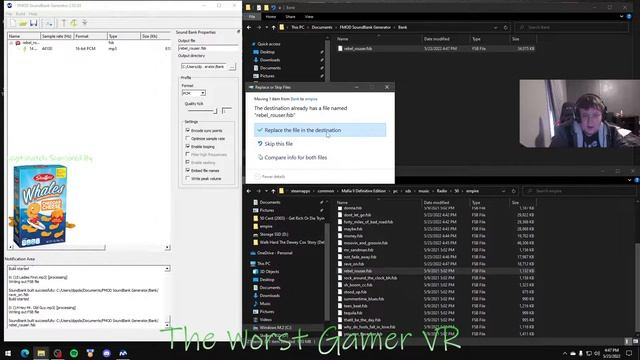Viewport: 640px width, 360px height.
Task: Click the Windows Start button
Action: (8, 353)
